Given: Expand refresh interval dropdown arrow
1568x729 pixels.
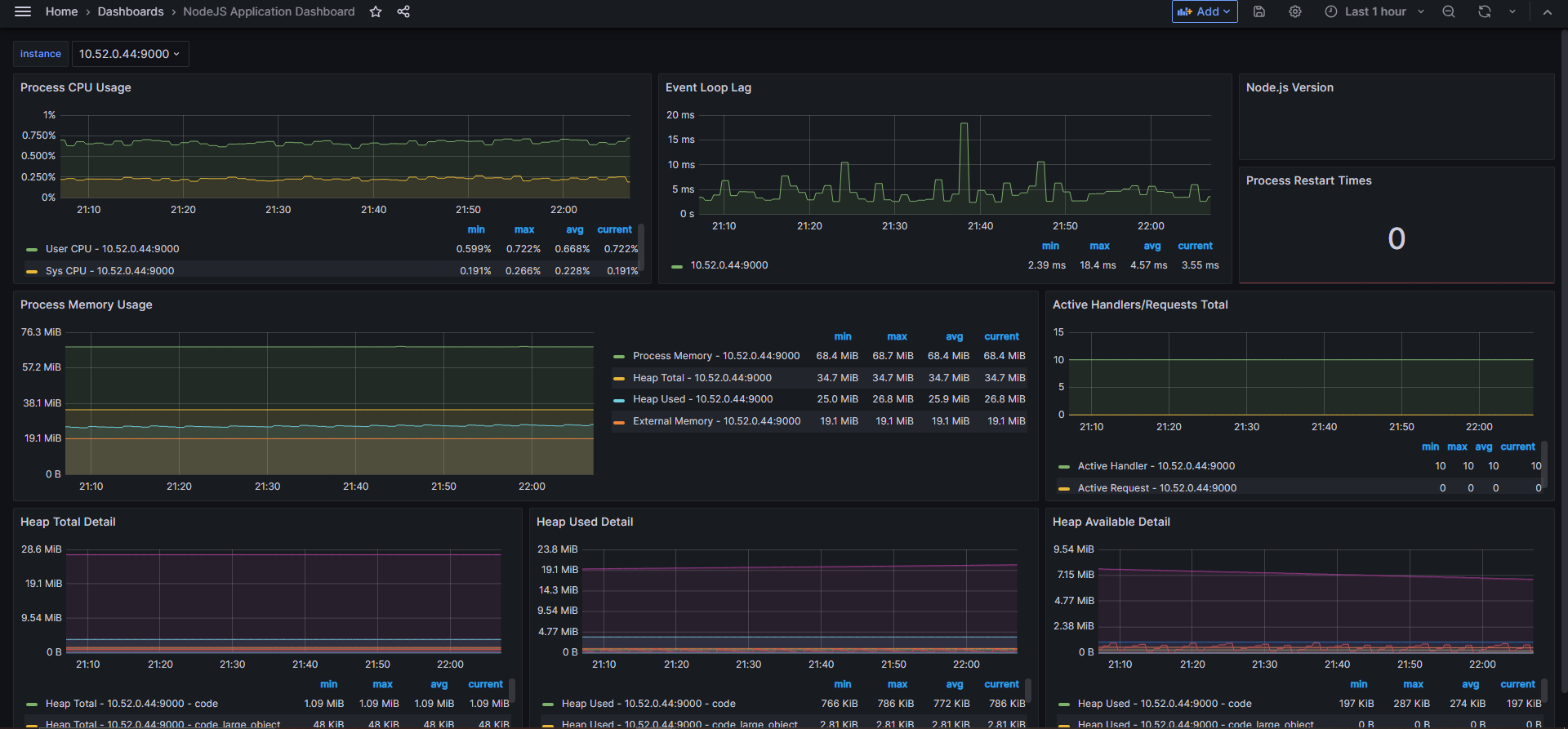Looking at the screenshot, I should point(1512,11).
